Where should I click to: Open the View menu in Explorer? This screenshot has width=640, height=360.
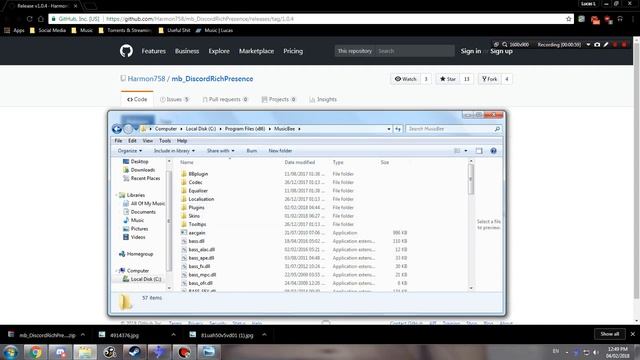point(148,140)
